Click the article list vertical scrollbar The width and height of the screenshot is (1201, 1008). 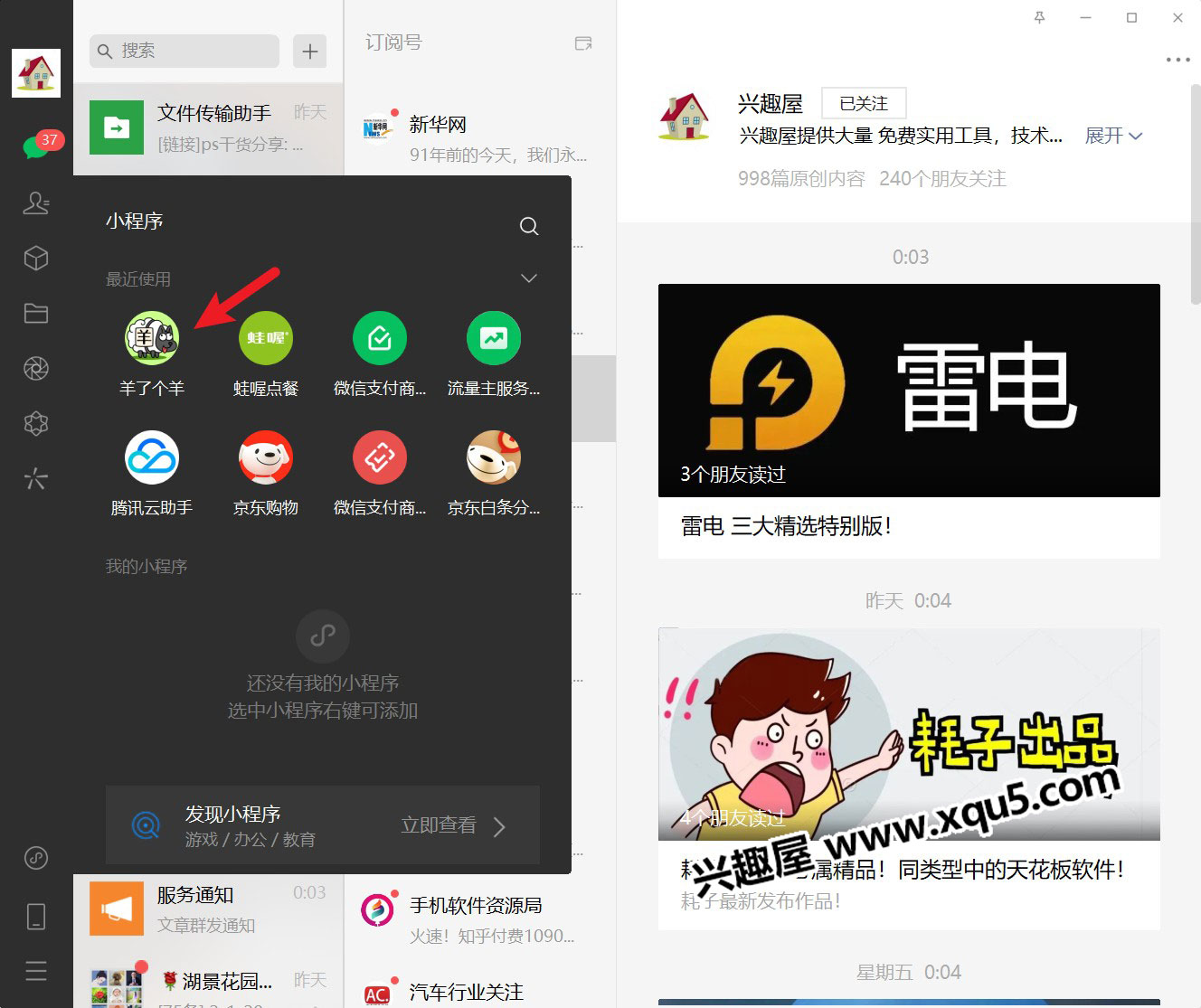tap(1195, 194)
